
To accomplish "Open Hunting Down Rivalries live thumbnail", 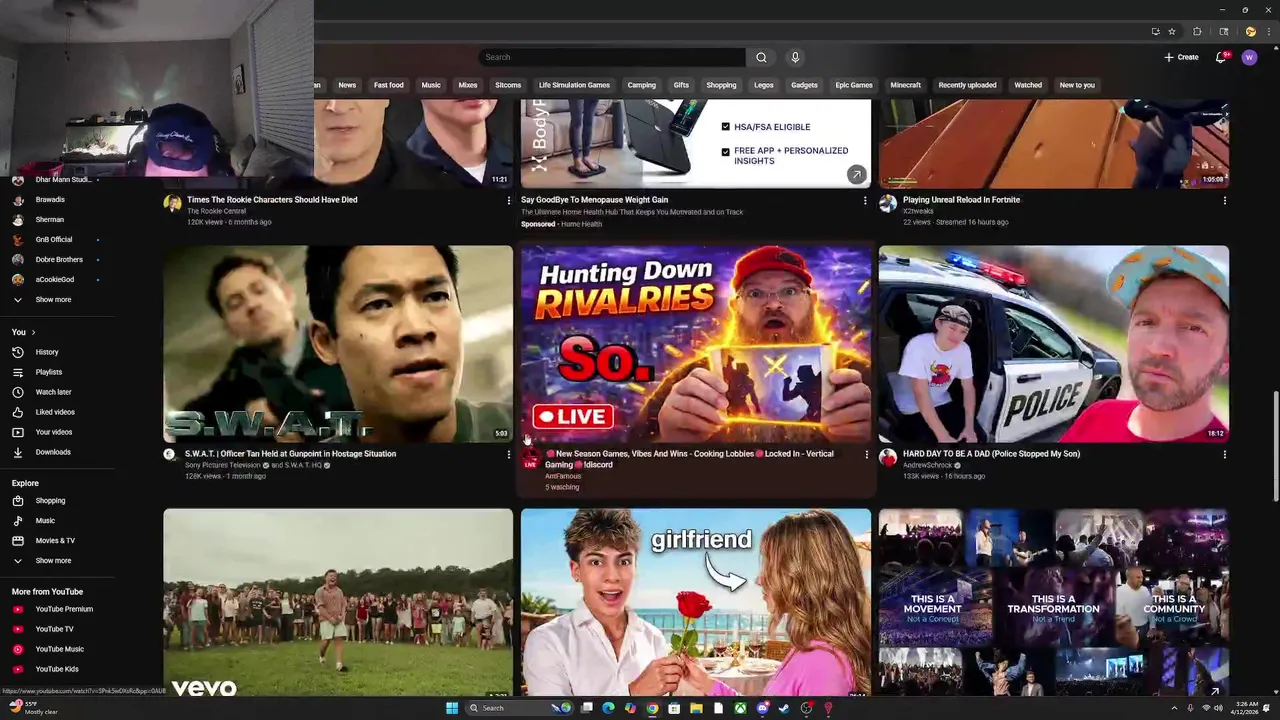I will tap(696, 344).
